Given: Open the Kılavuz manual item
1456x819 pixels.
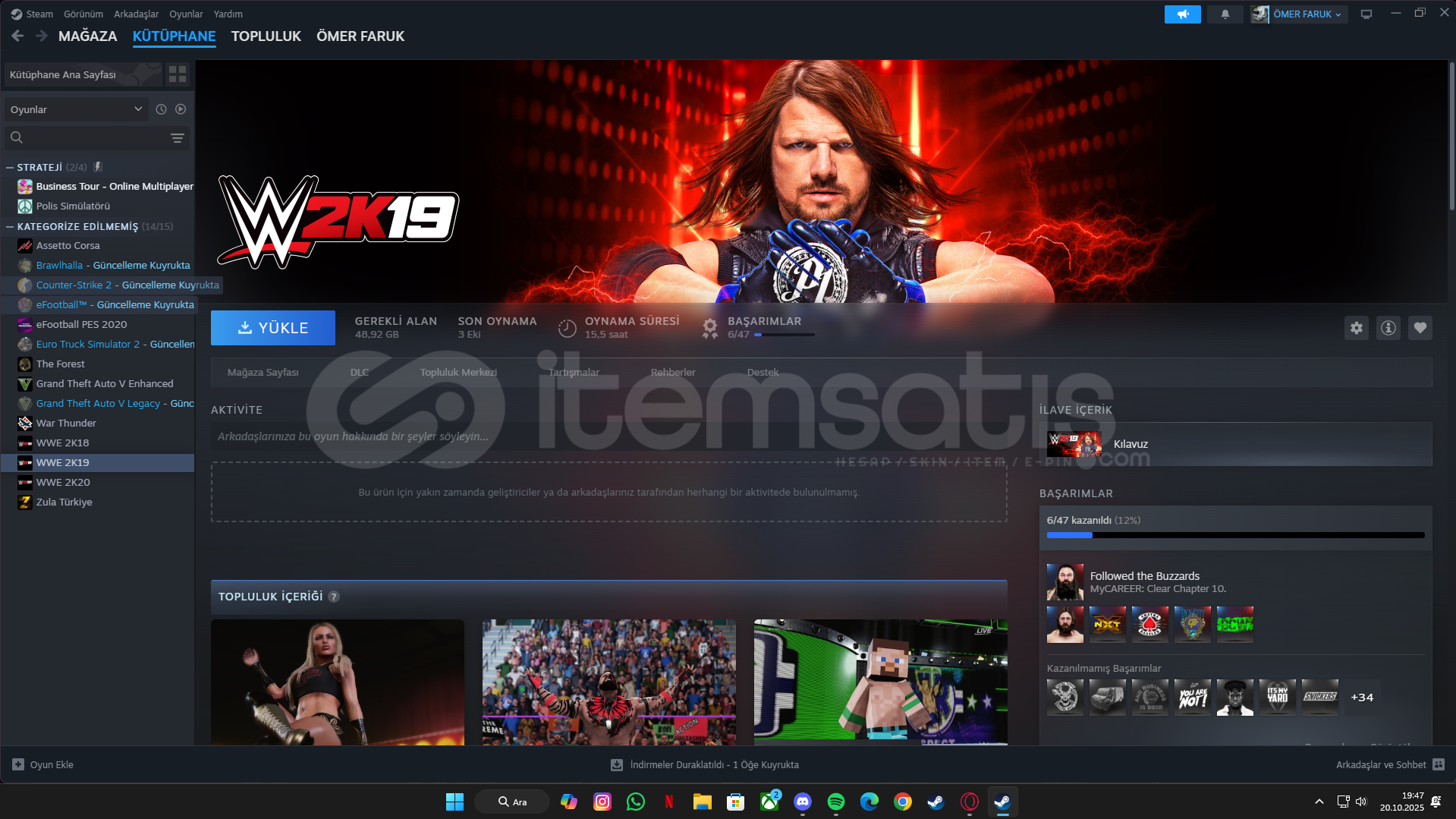Looking at the screenshot, I should tap(1236, 444).
